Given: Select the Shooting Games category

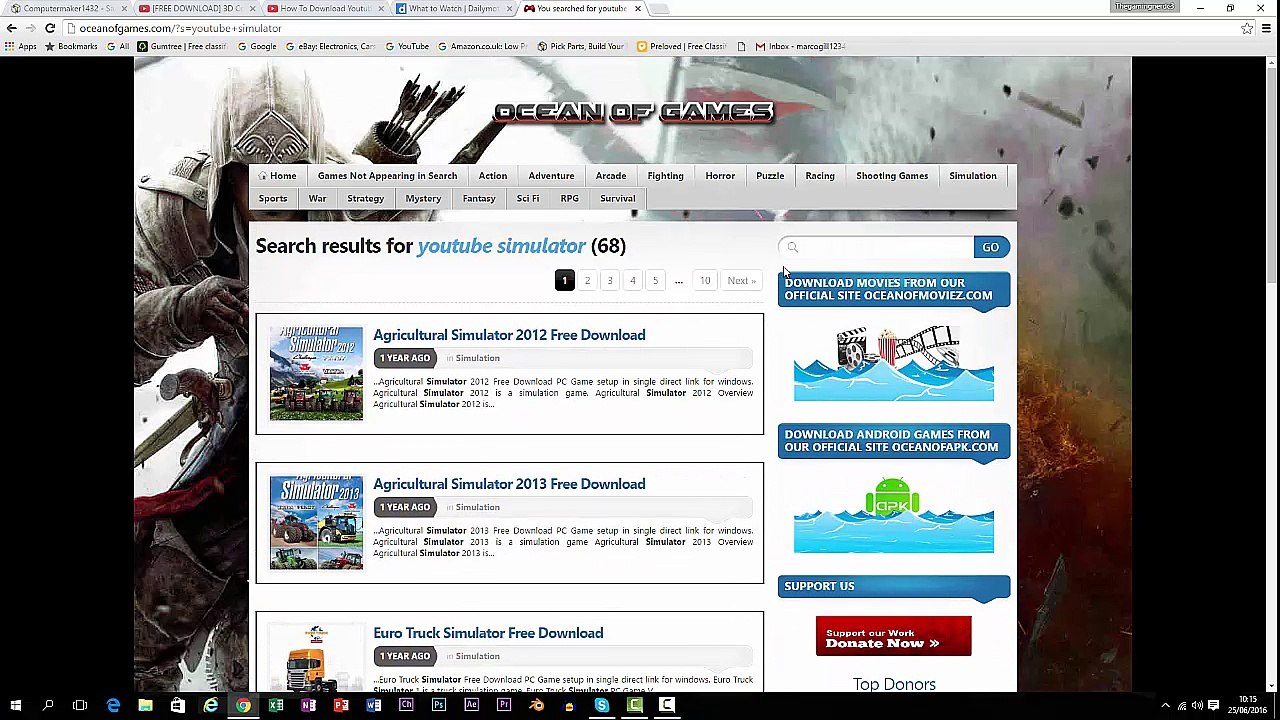Looking at the screenshot, I should click(892, 176).
